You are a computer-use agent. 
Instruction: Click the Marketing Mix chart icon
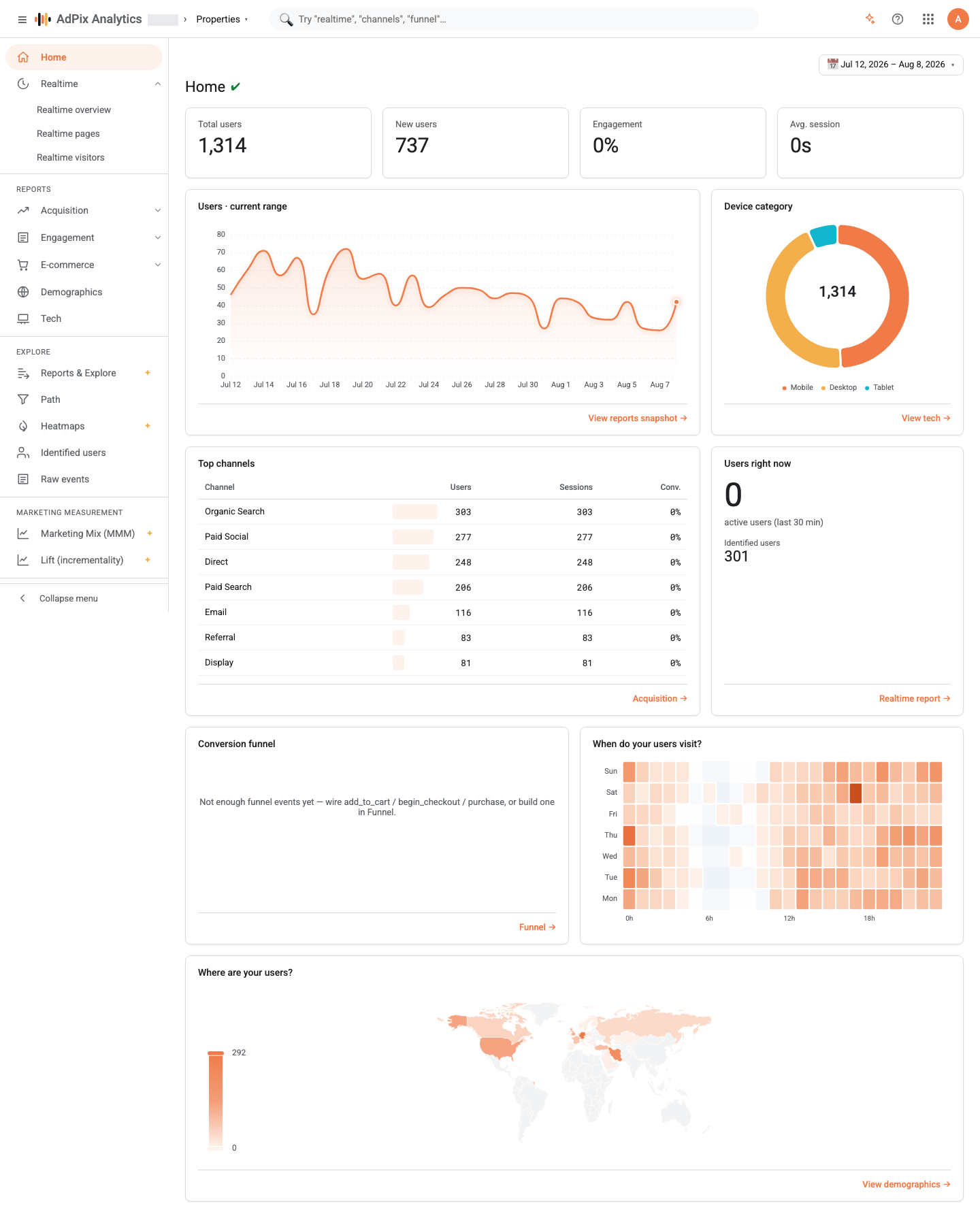pos(23,533)
